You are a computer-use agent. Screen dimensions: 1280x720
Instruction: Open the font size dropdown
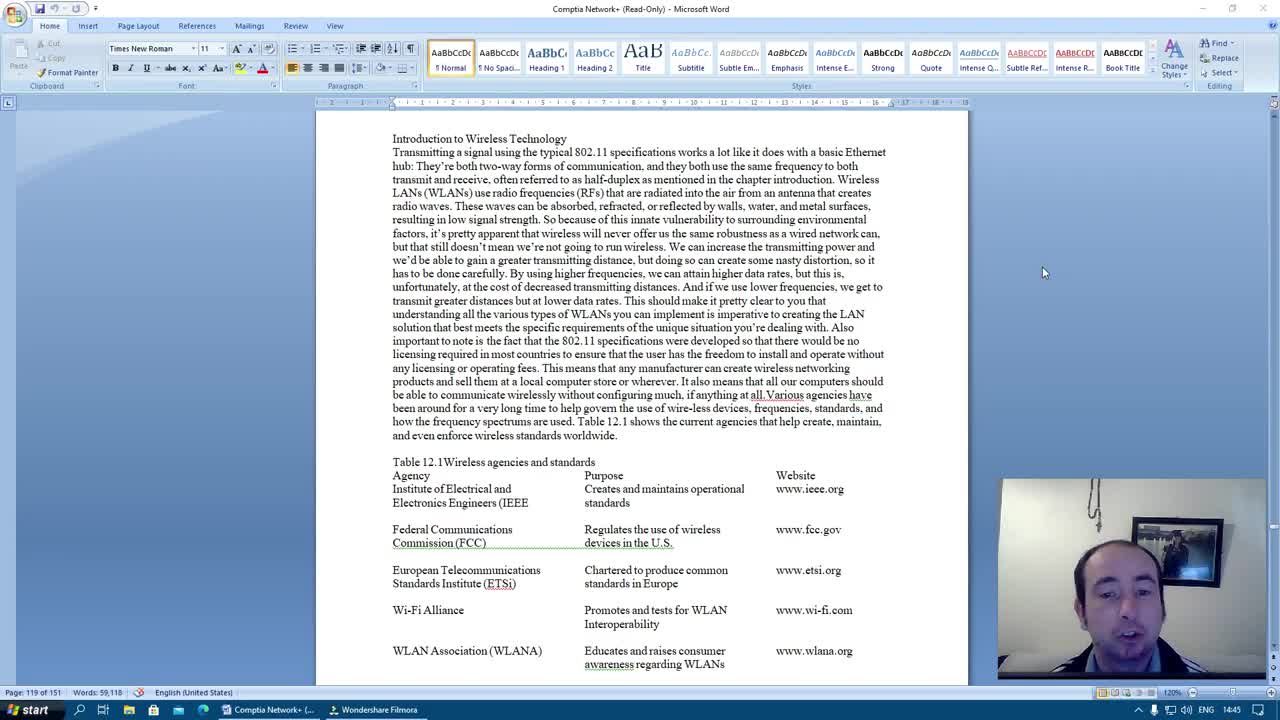tap(222, 48)
